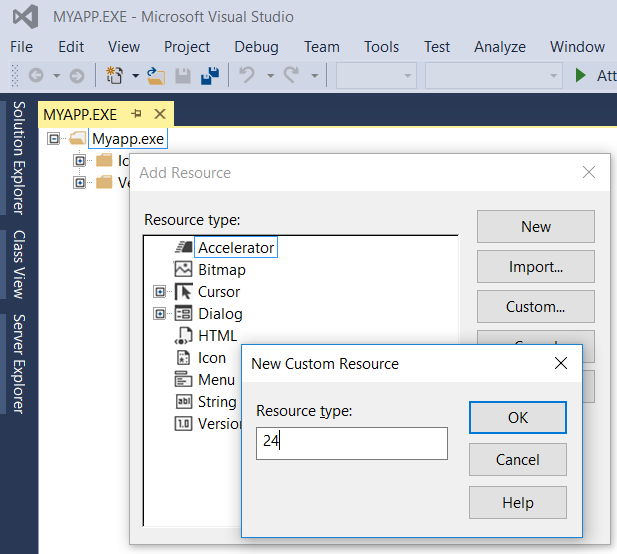Click the Undo arrow icon

tap(247, 76)
